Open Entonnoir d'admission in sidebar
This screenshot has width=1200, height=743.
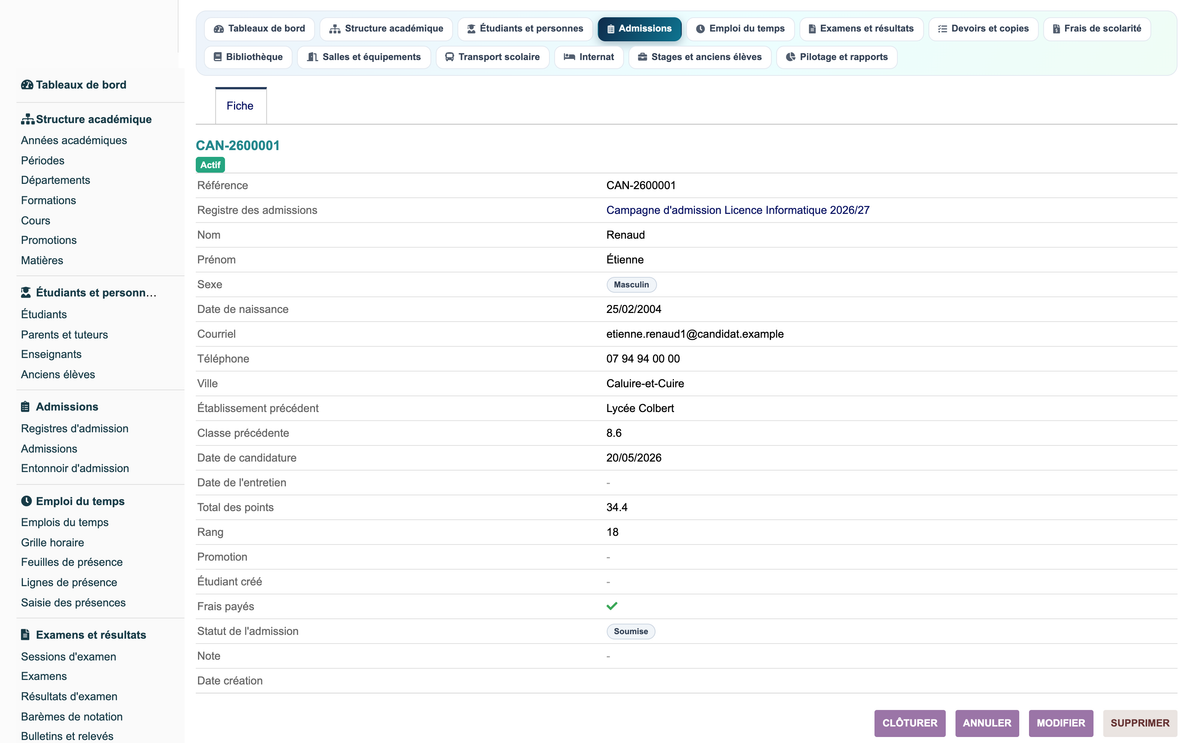(x=75, y=469)
